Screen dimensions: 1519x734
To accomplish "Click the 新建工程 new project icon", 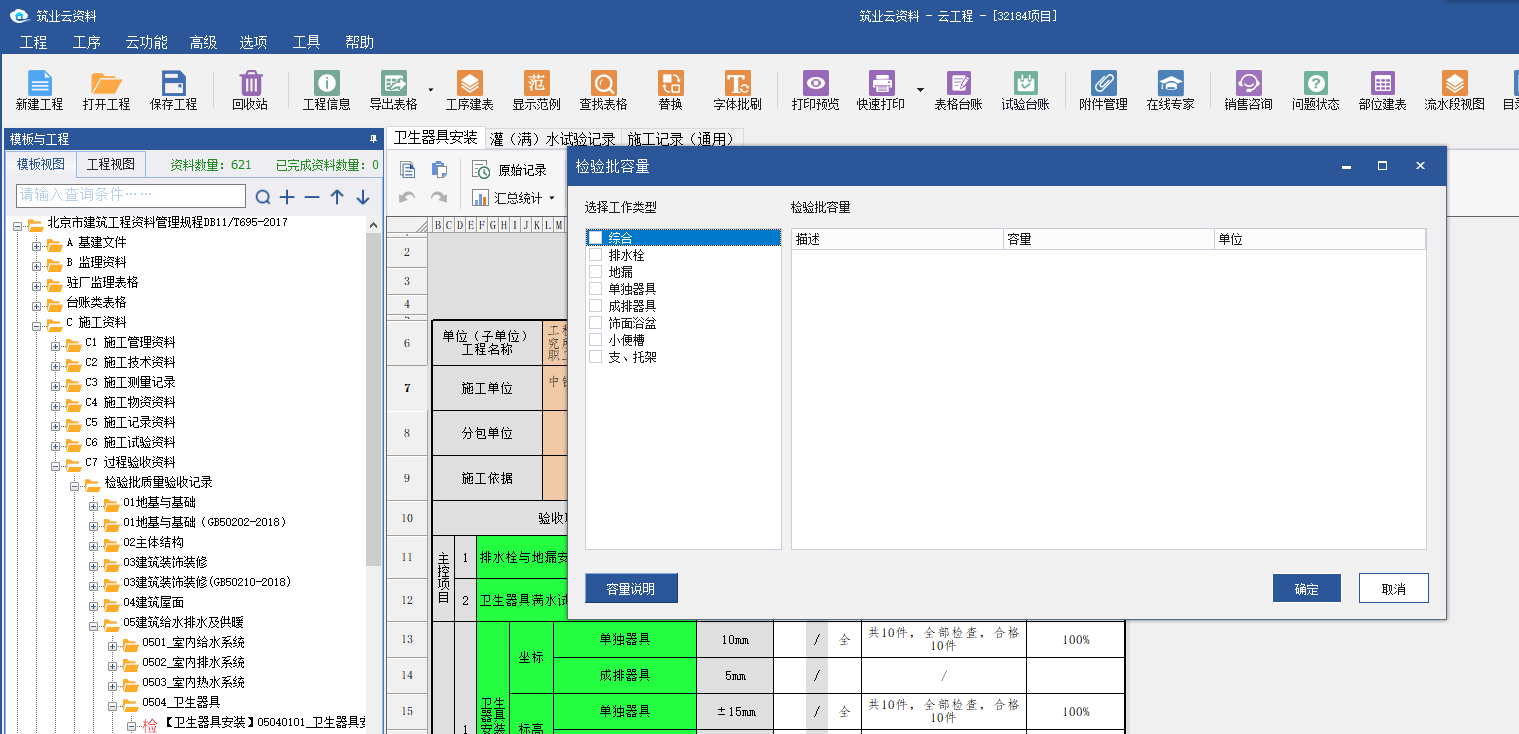I will pos(39,91).
